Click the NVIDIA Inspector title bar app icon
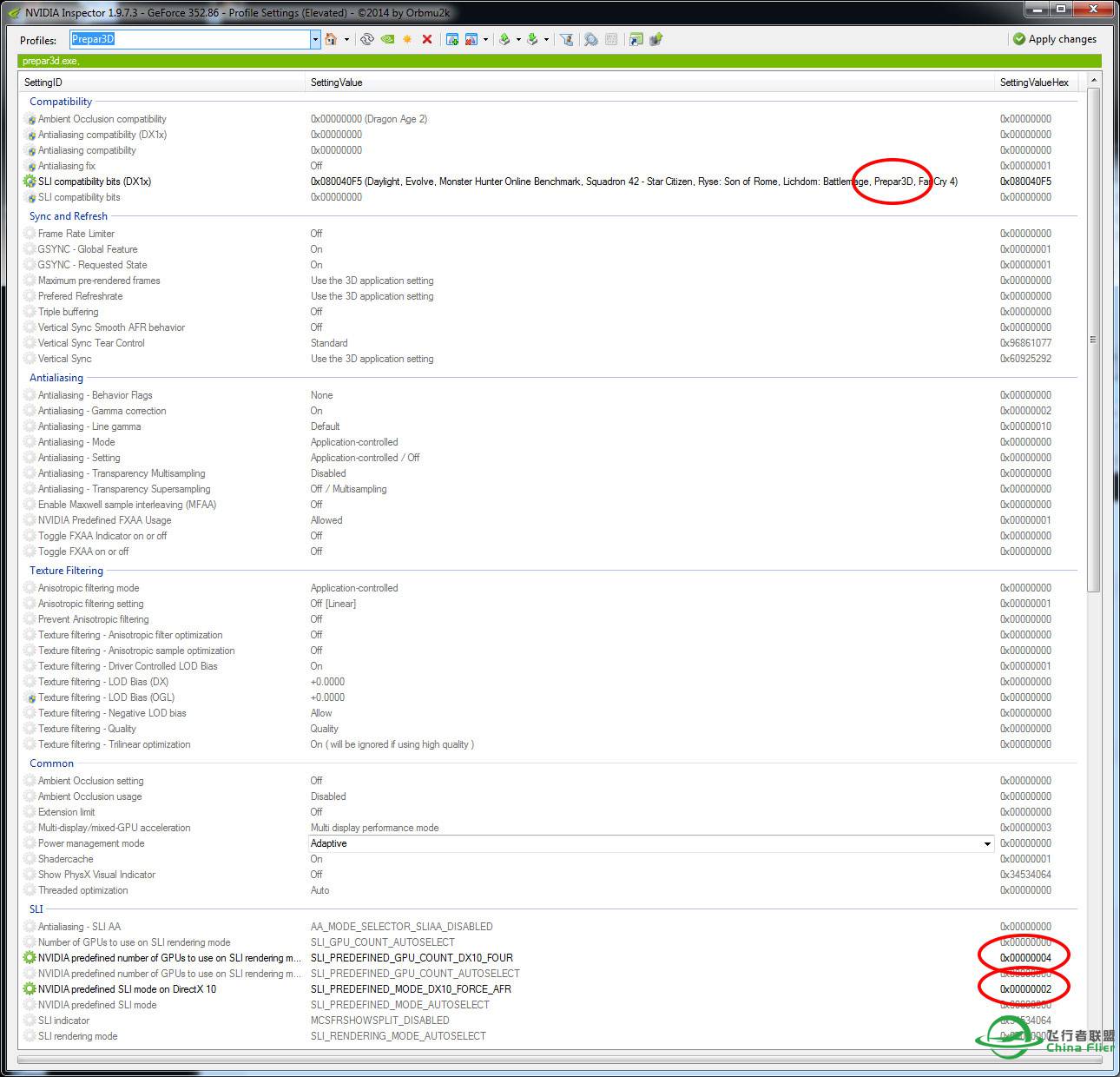This screenshot has height=1077, width=1120. point(13,12)
